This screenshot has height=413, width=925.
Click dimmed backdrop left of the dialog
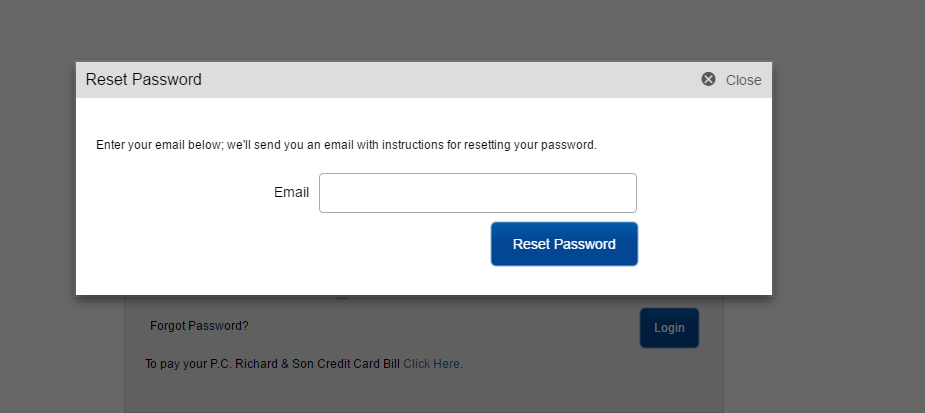[38, 177]
